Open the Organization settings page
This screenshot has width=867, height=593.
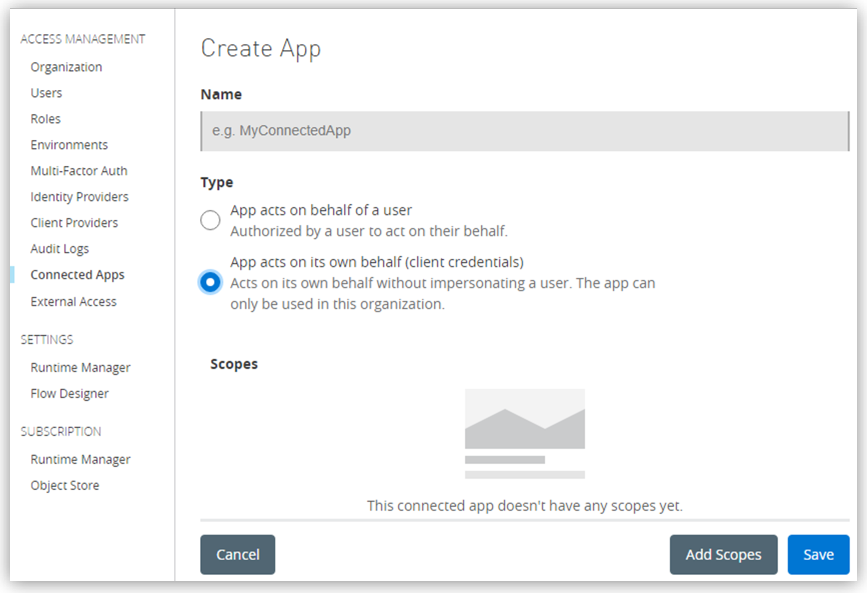[66, 66]
